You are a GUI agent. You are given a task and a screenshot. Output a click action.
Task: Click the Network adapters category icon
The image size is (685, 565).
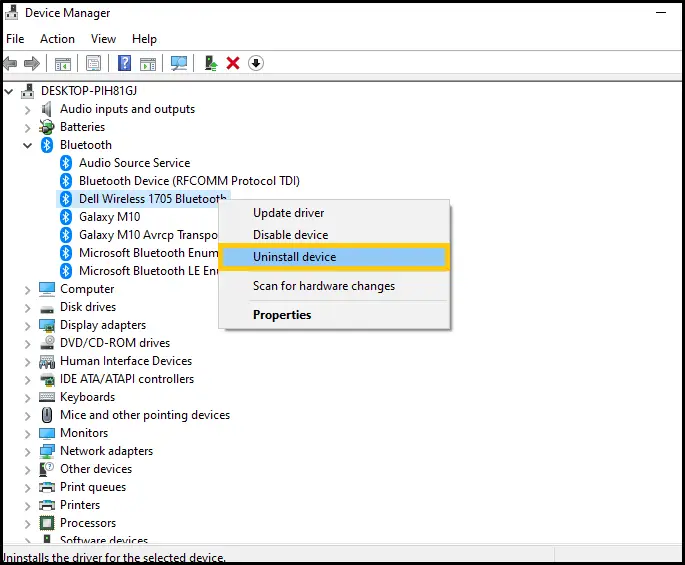tap(47, 451)
